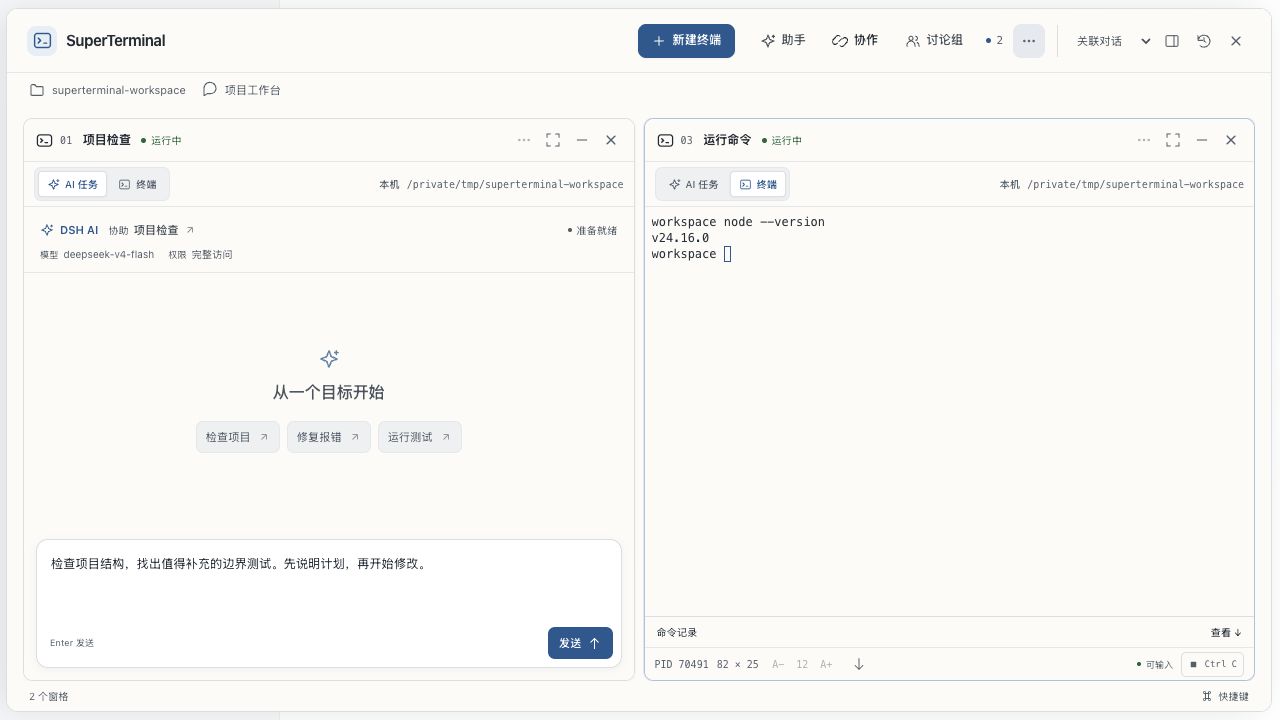Open the 协作 collaboration option
This screenshot has width=1280, height=720.
tap(855, 41)
